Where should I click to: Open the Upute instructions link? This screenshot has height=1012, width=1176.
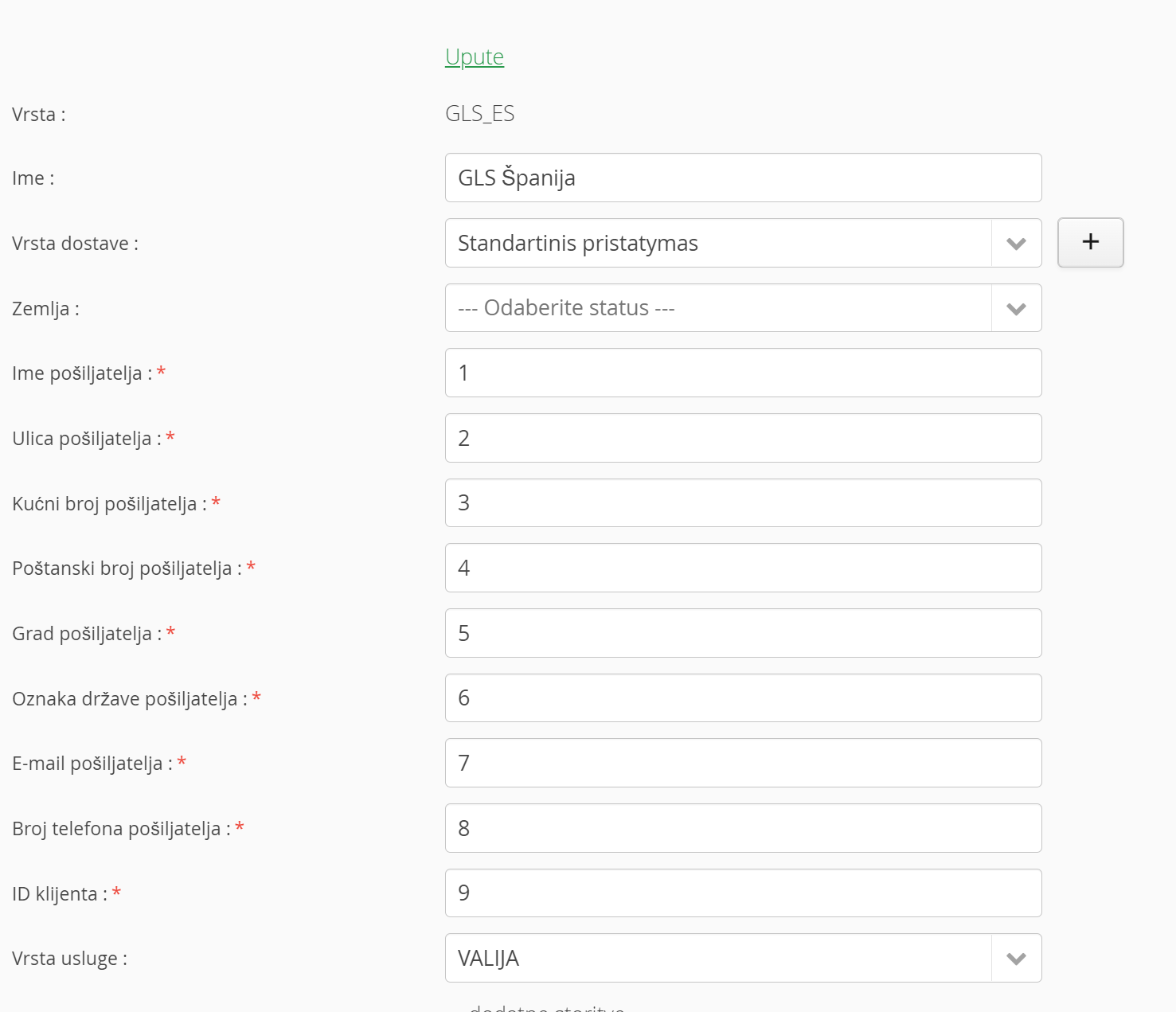click(475, 57)
